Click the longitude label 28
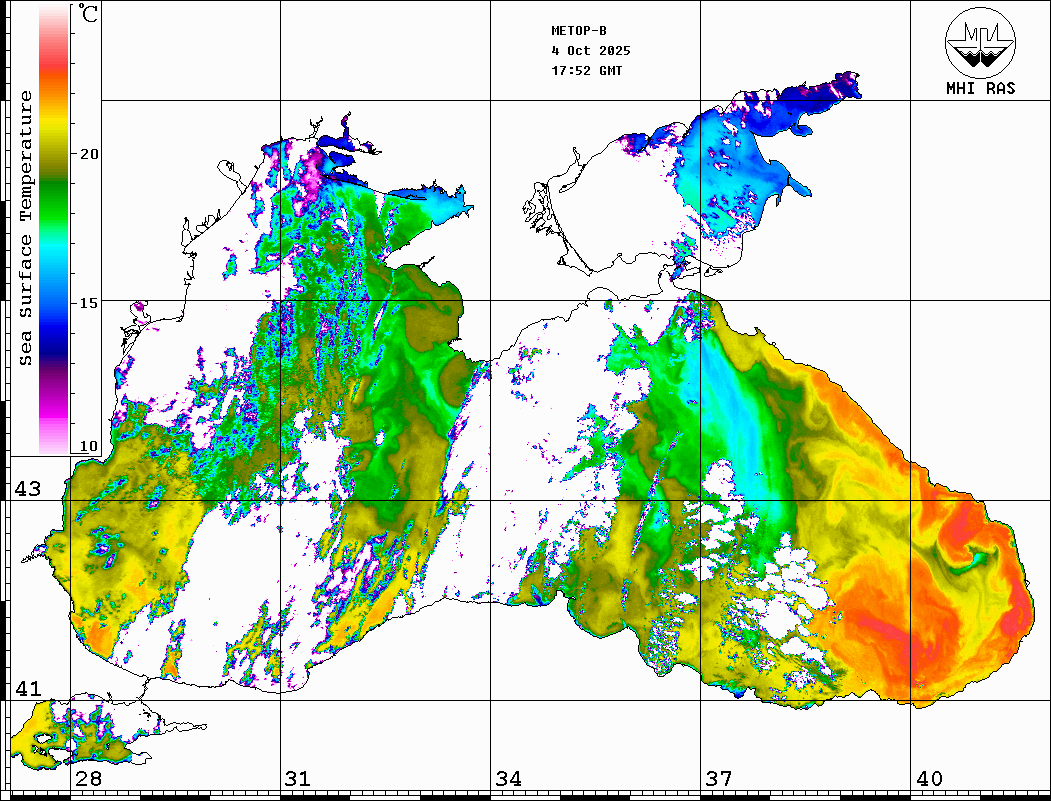 pos(88,779)
